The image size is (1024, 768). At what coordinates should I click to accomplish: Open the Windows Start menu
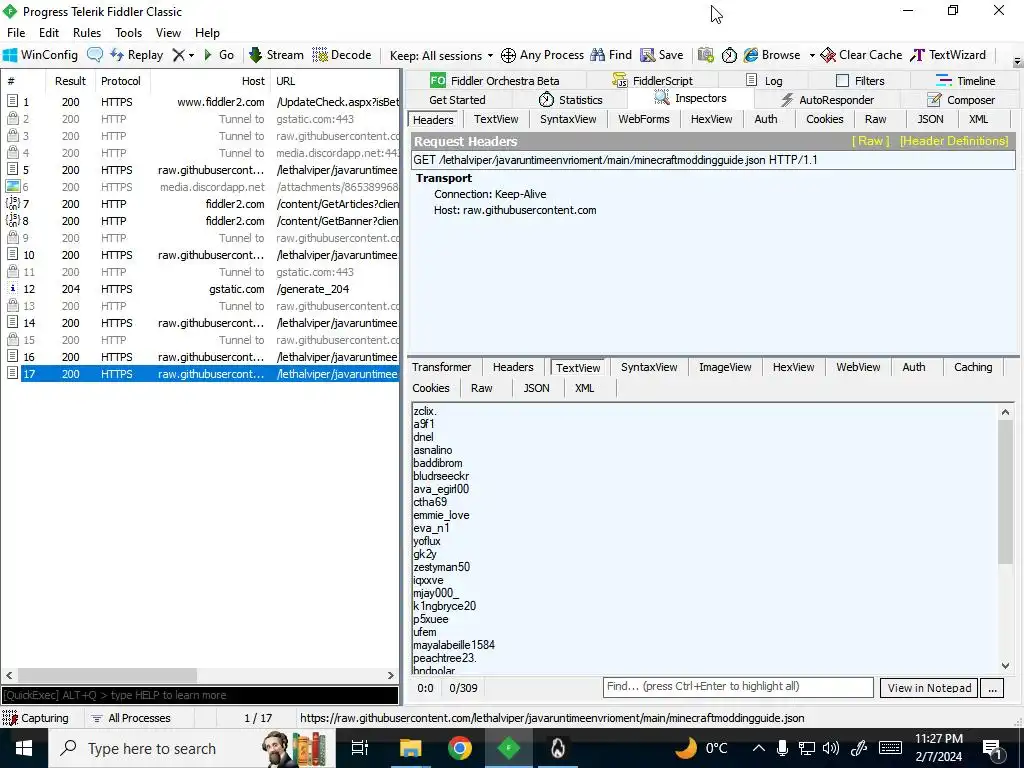coord(24,748)
